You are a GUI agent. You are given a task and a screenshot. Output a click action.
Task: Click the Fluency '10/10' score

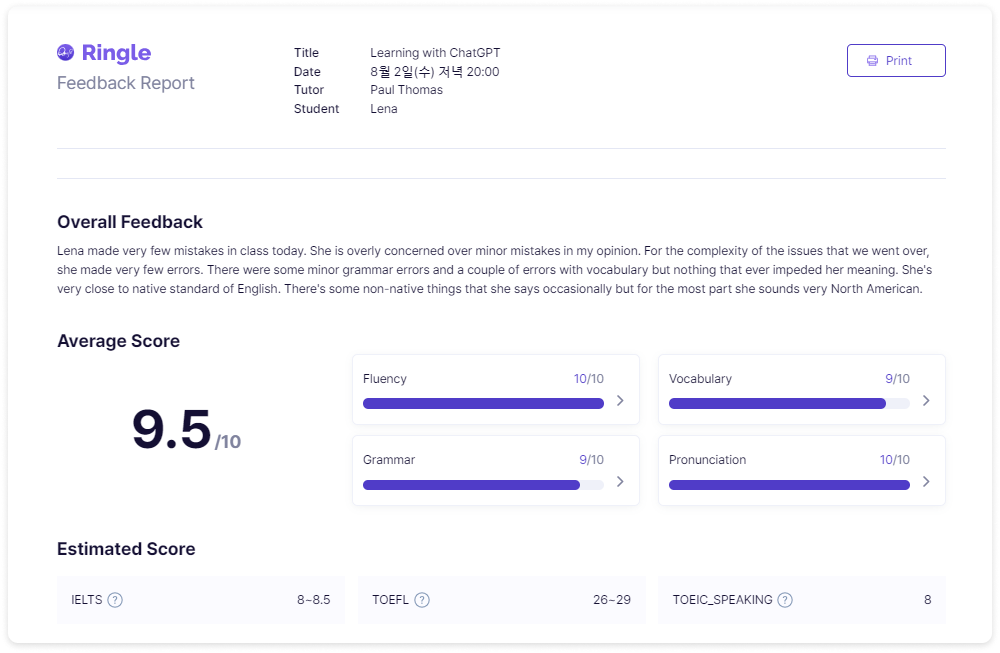[589, 379]
